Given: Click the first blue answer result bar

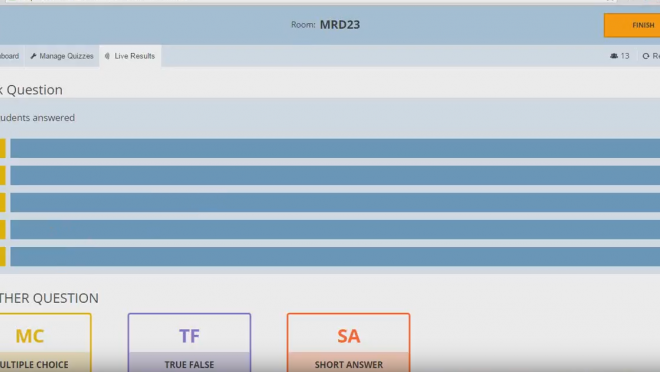Looking at the screenshot, I should pos(335,149).
